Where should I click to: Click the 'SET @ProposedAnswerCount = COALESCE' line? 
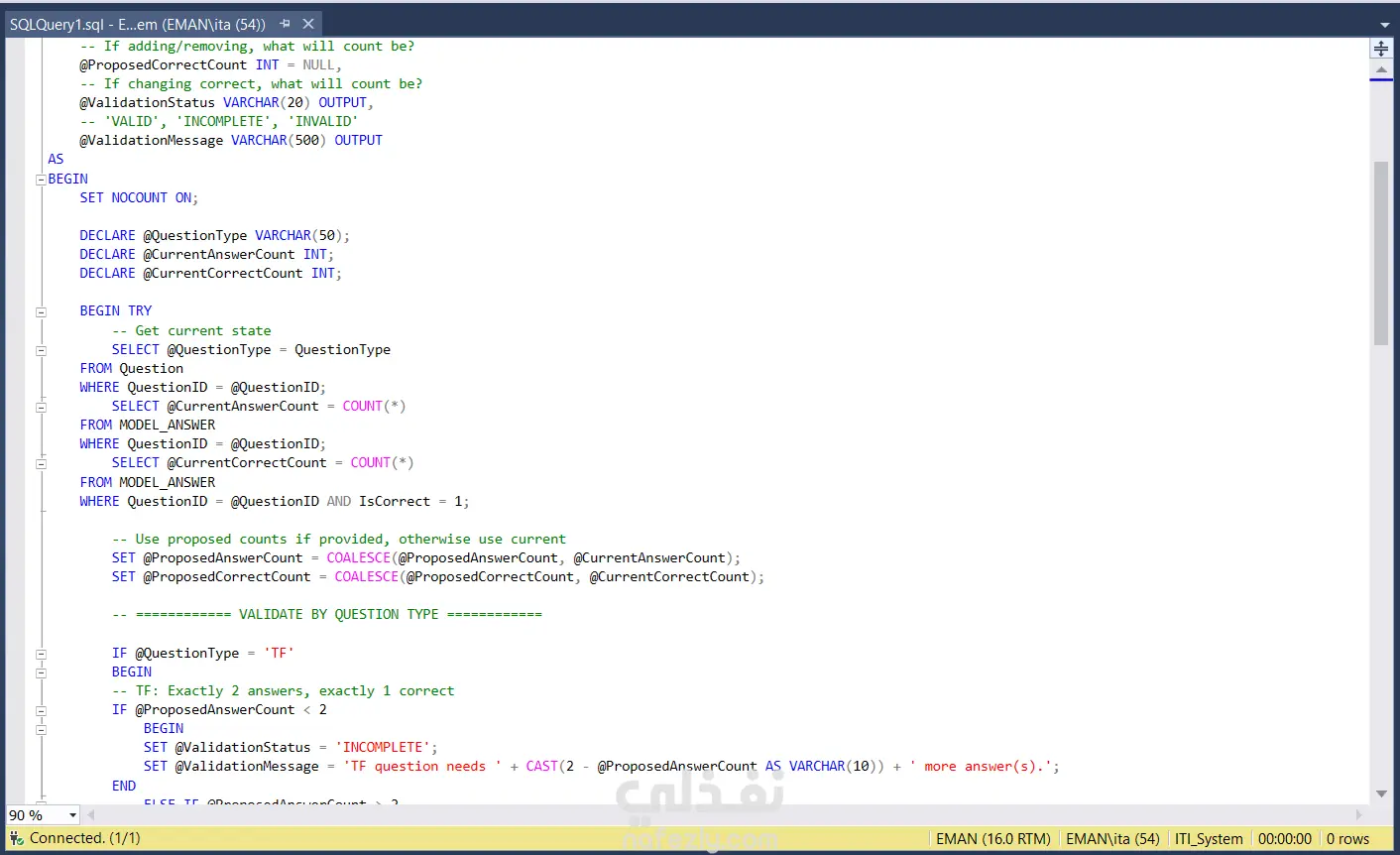(426, 557)
